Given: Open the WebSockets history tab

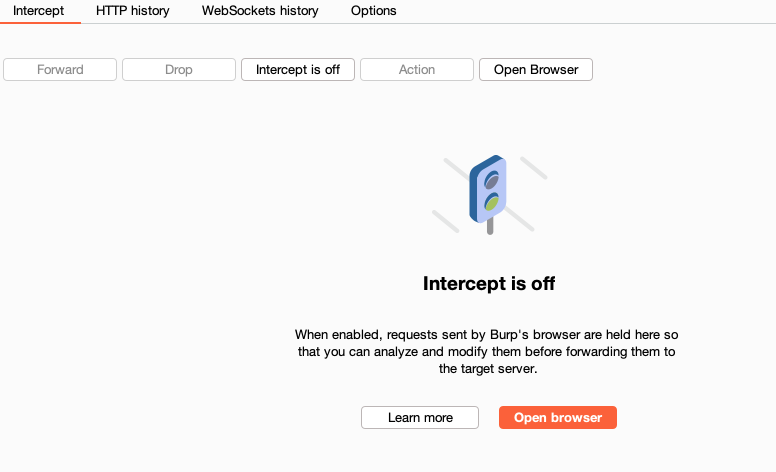Looking at the screenshot, I should coord(260,11).
